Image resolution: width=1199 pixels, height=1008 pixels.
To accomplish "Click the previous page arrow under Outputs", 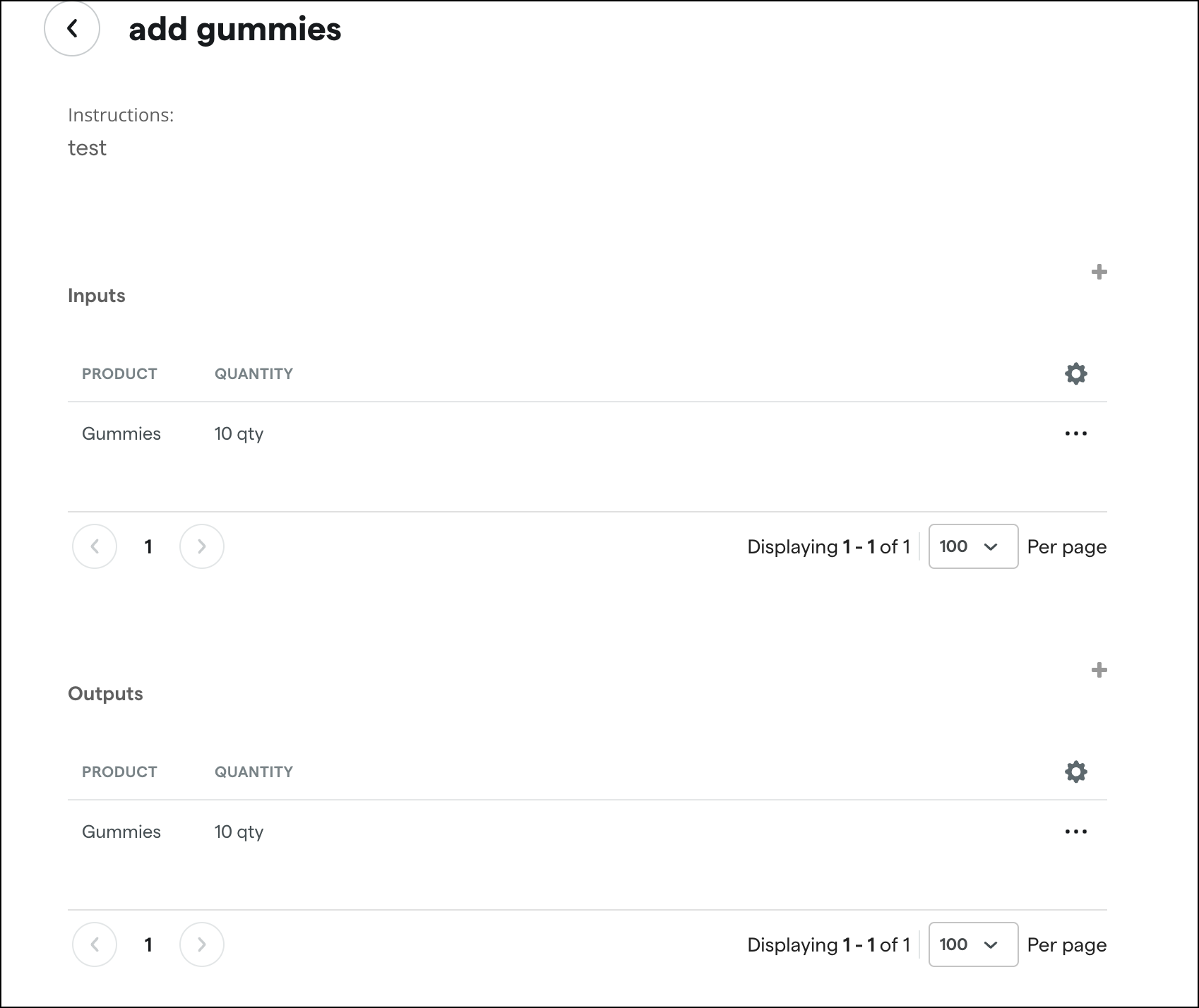I will [x=95, y=944].
